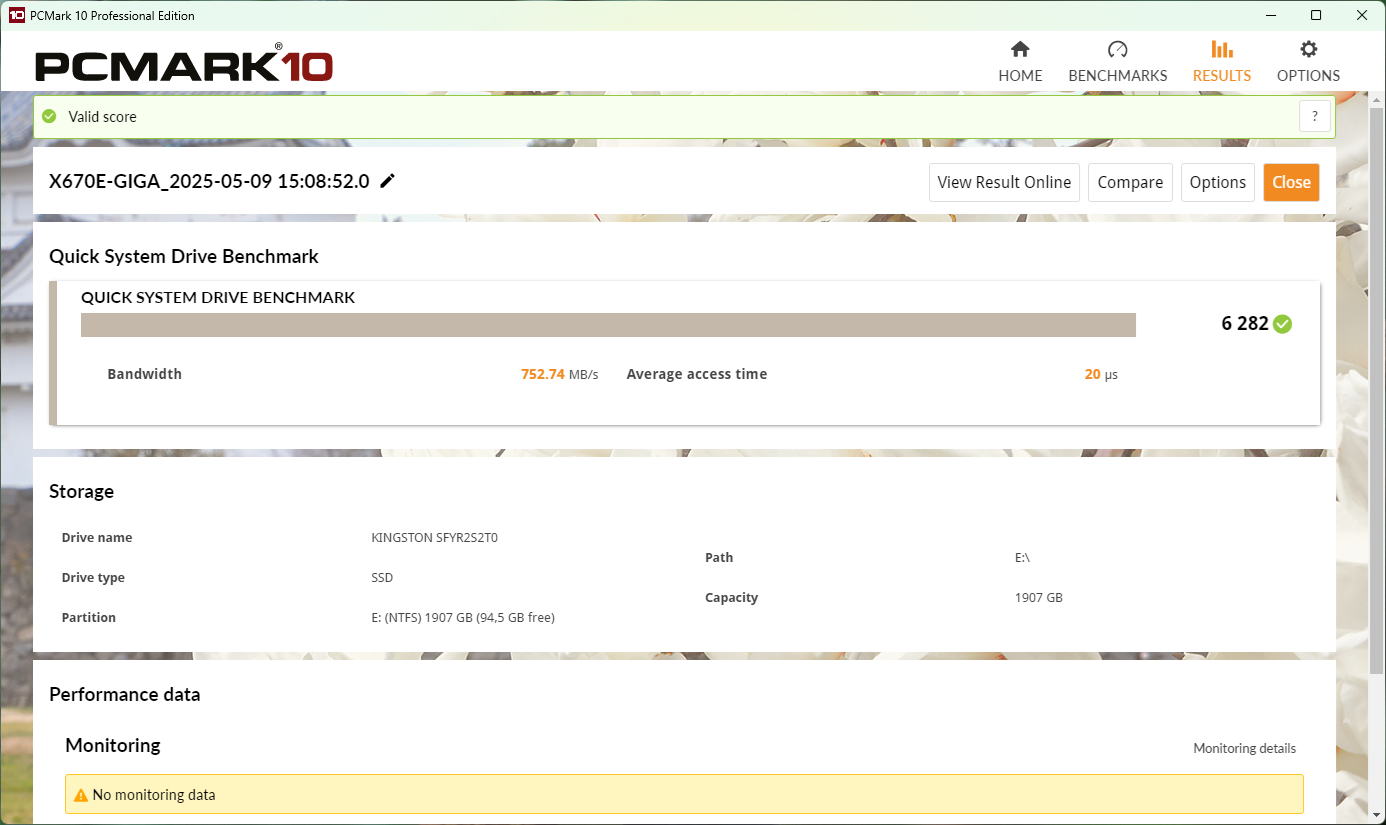Click the Drive name label

[97, 538]
